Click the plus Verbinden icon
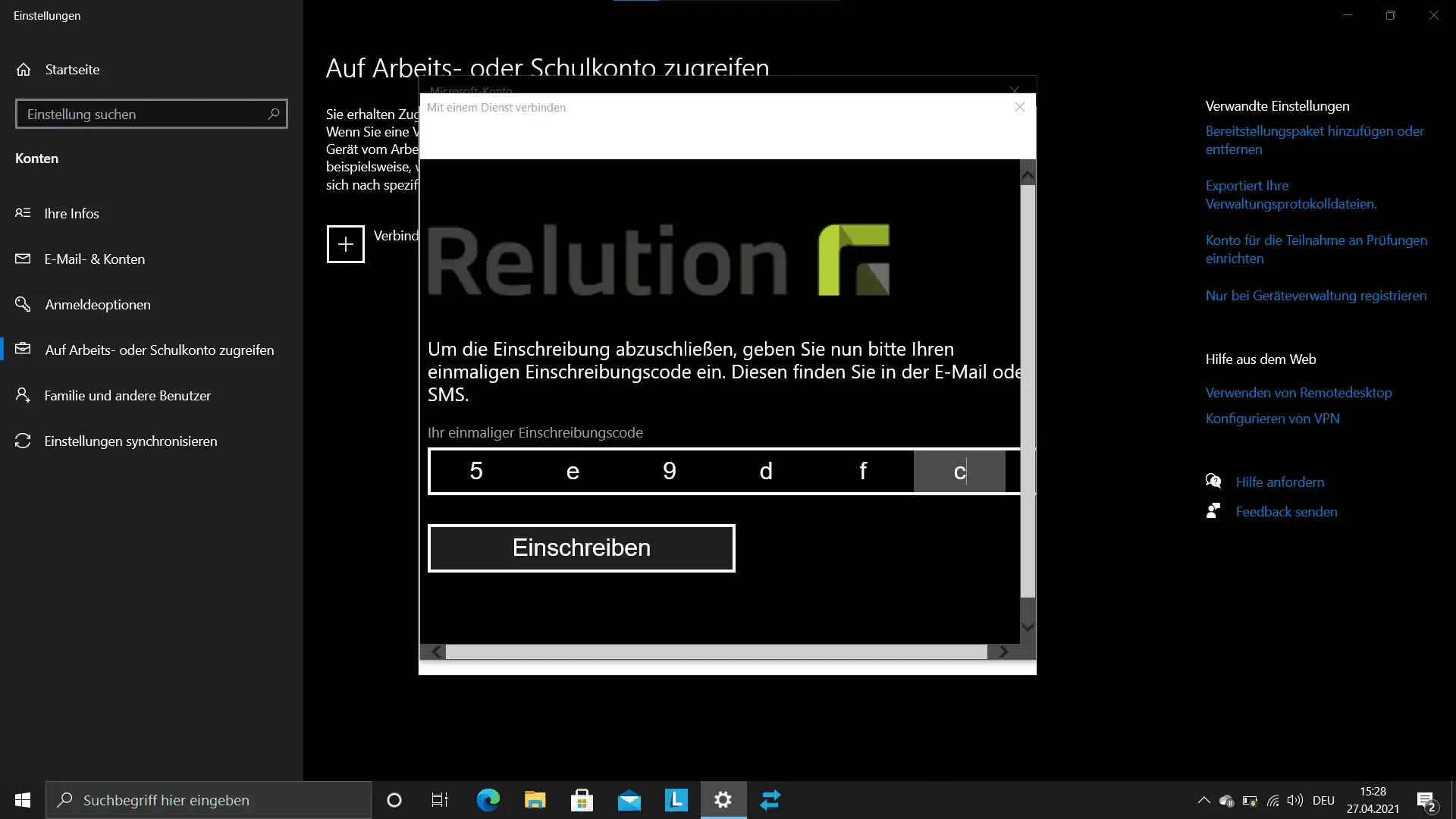This screenshot has width=1456, height=819. [346, 244]
